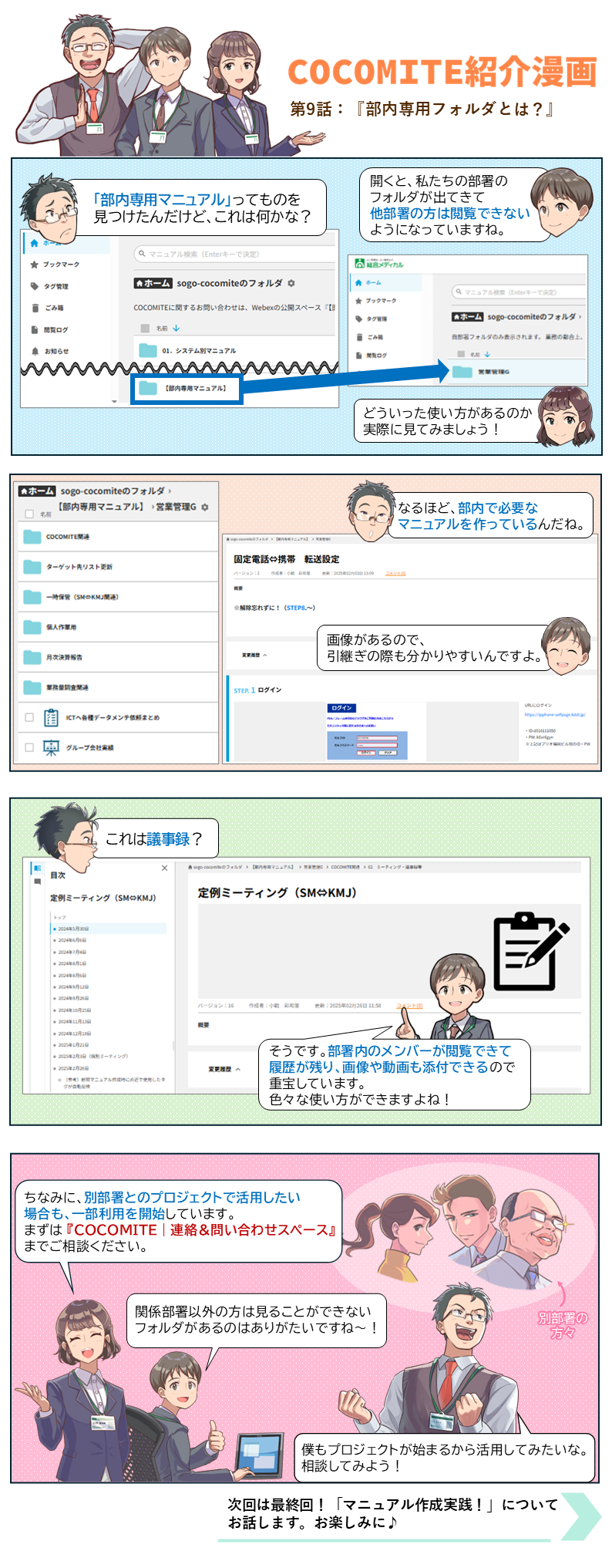
Task: Open the 一時保管（SM⇔KMJ関連） folder
Action: pyautogui.click(x=118, y=597)
